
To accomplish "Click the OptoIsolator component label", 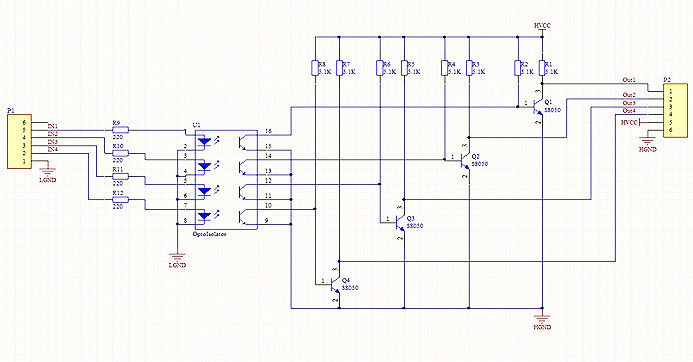I will (x=210, y=234).
